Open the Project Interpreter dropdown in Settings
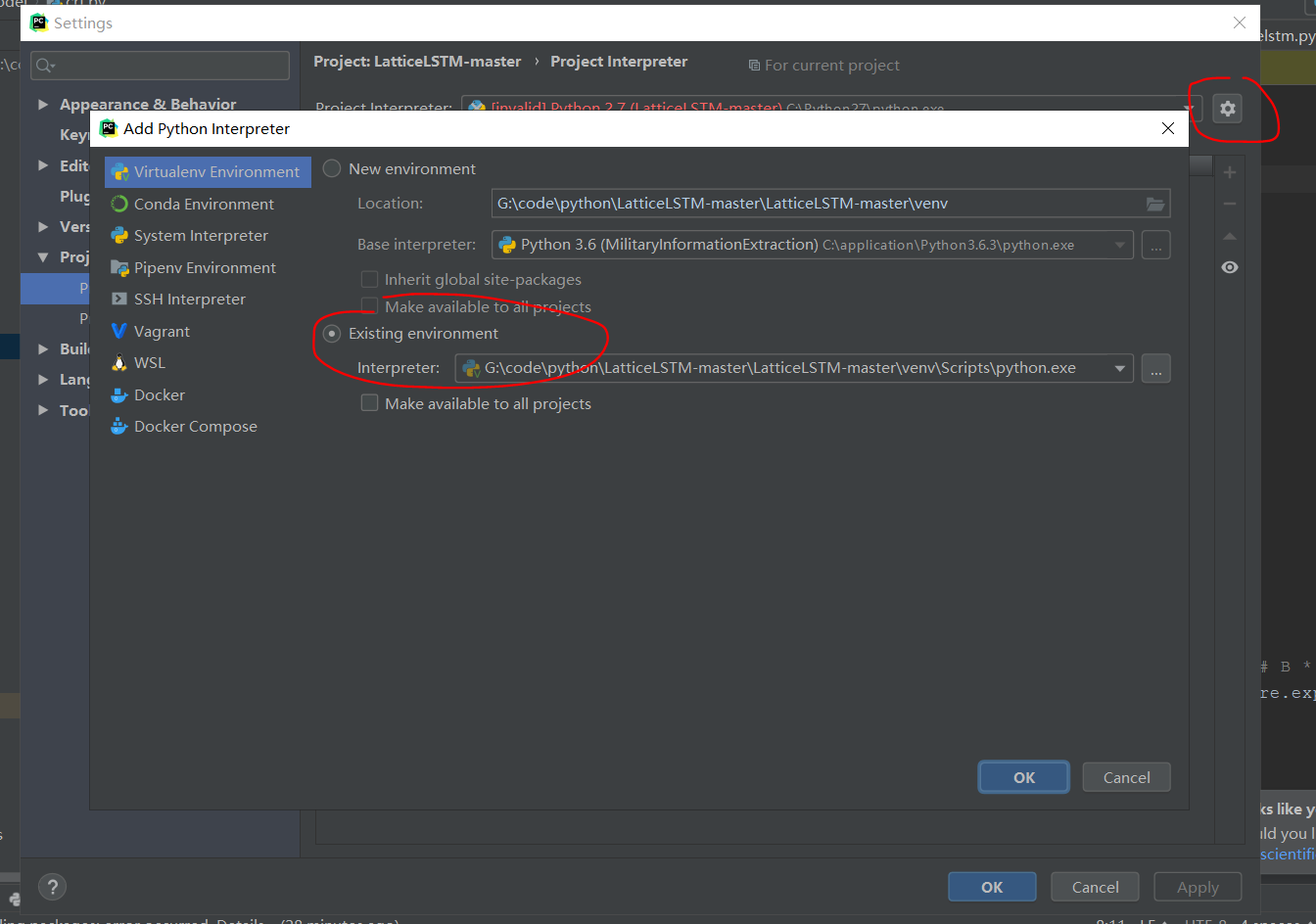Viewport: 1316px width, 924px height. pos(1189,109)
